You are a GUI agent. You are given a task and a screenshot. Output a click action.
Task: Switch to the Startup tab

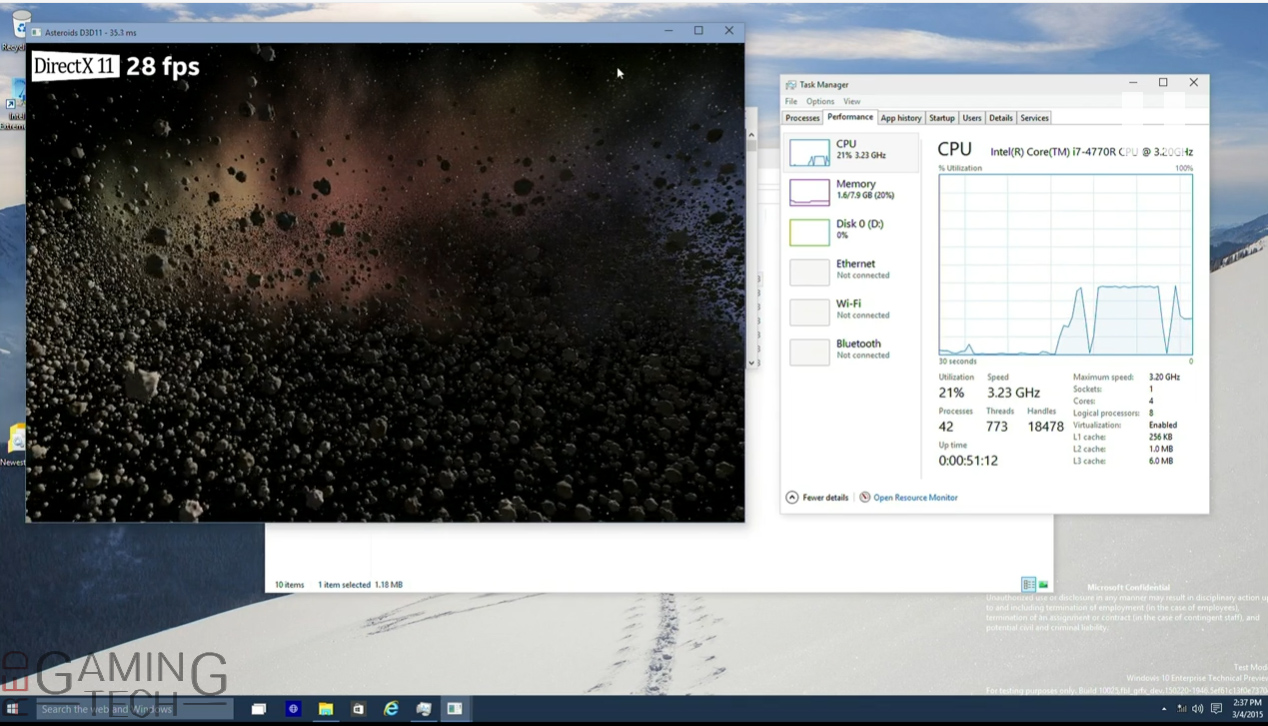(x=941, y=118)
